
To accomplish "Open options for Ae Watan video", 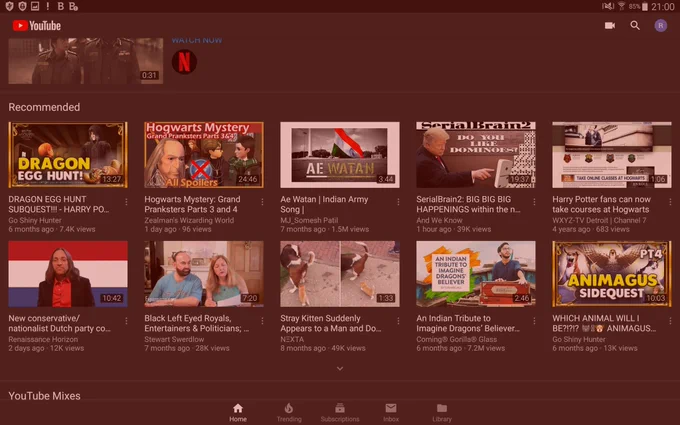I will click(398, 202).
